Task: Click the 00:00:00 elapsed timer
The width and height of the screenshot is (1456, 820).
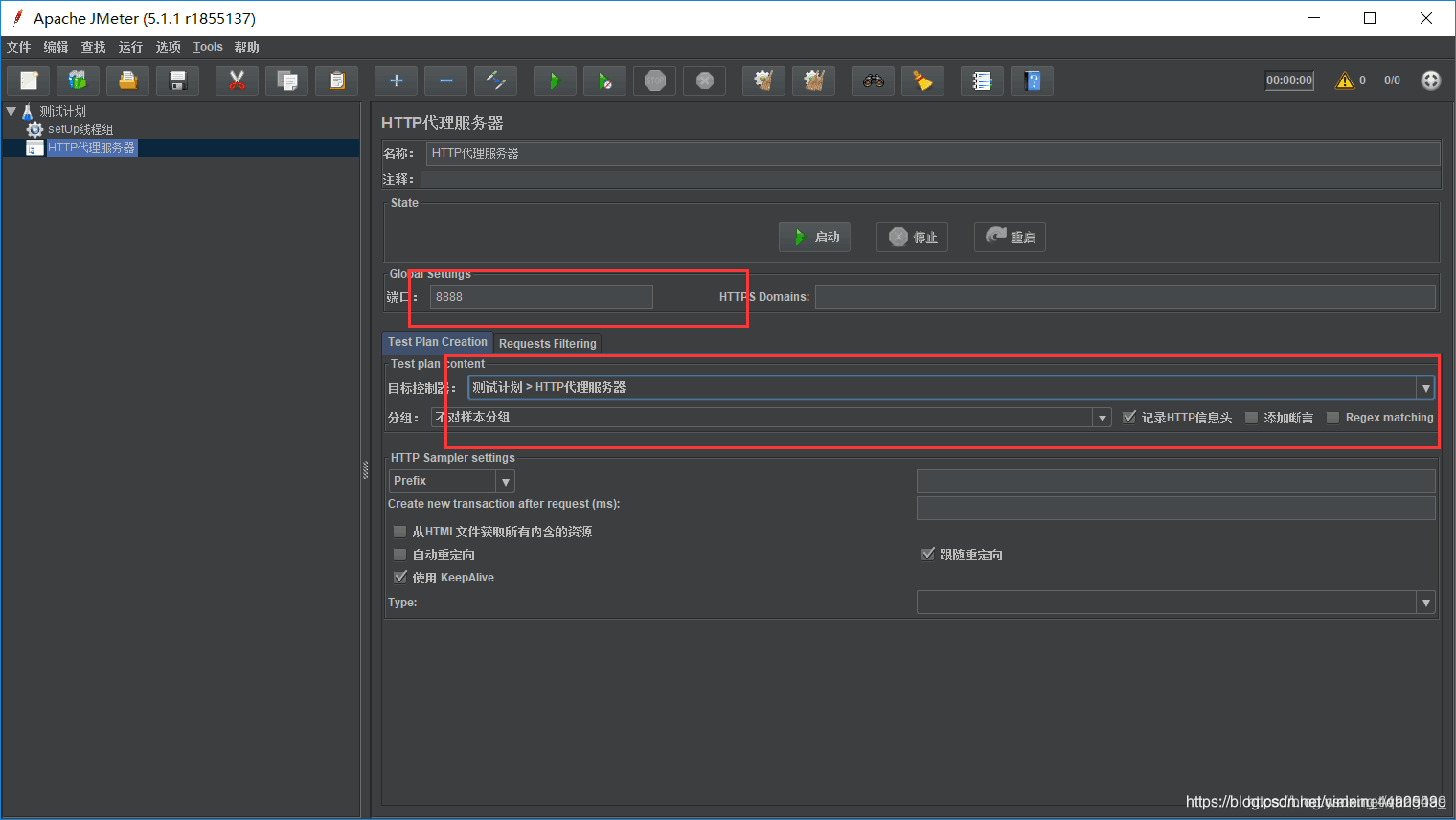Action: click(x=1289, y=80)
